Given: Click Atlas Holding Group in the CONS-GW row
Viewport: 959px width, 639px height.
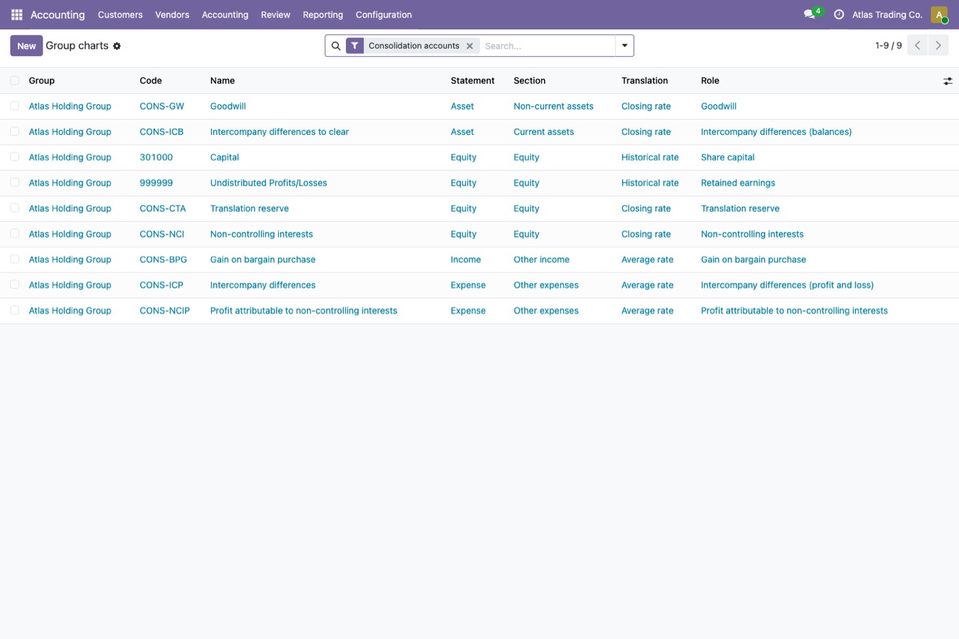Looking at the screenshot, I should pos(70,106).
